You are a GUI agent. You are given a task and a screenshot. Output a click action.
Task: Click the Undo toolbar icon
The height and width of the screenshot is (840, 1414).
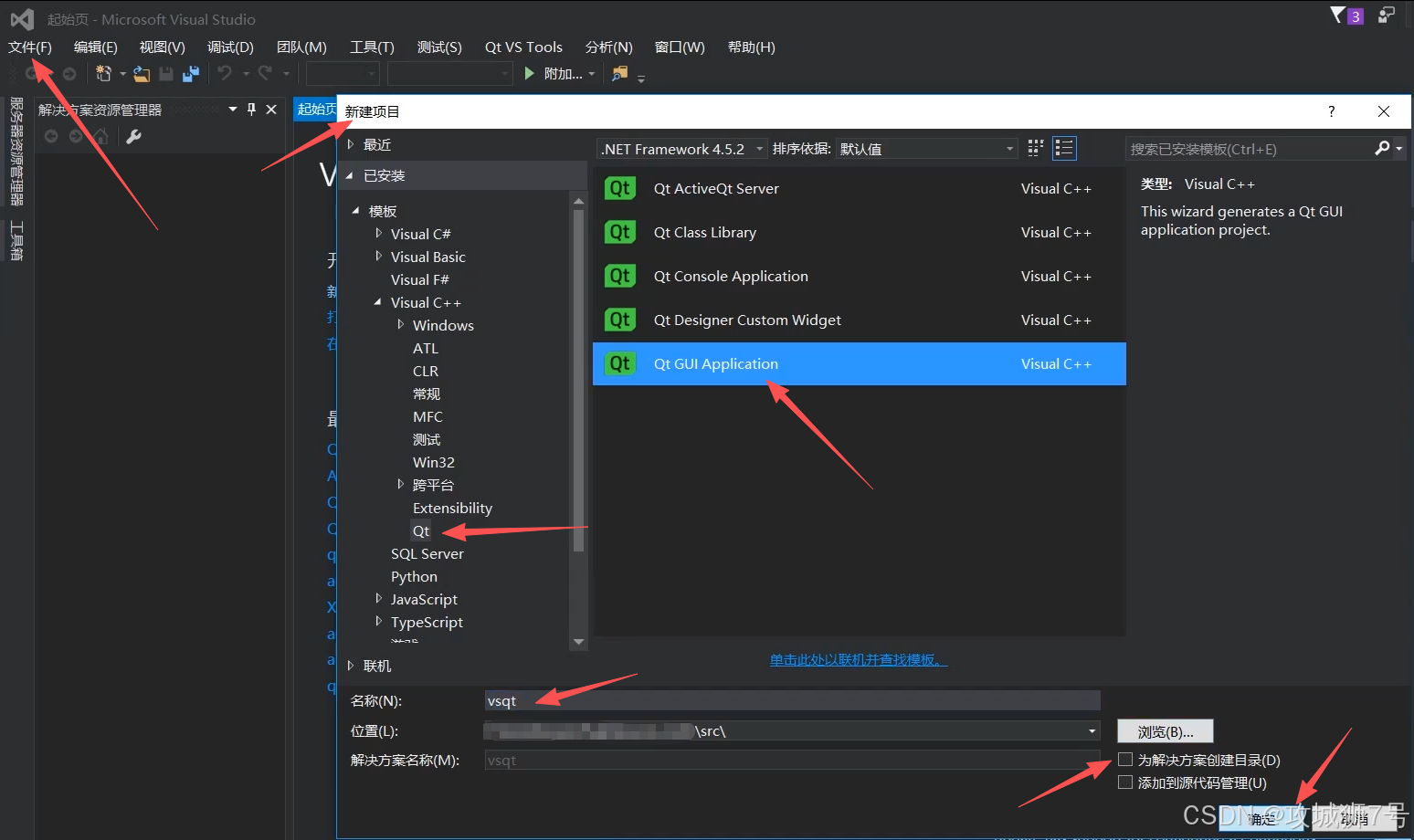[x=225, y=73]
